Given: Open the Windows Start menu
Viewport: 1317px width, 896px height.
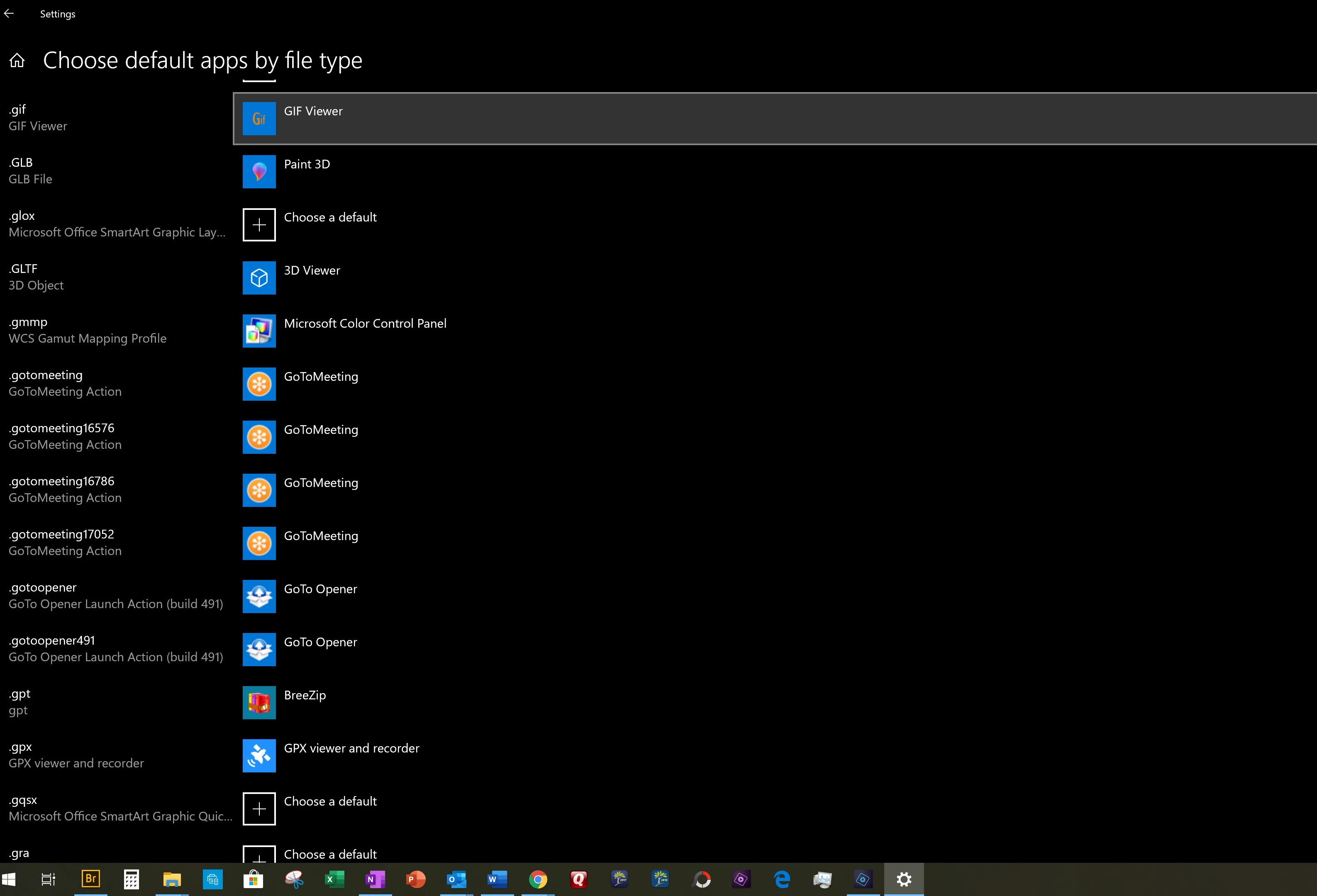Looking at the screenshot, I should pos(9,879).
